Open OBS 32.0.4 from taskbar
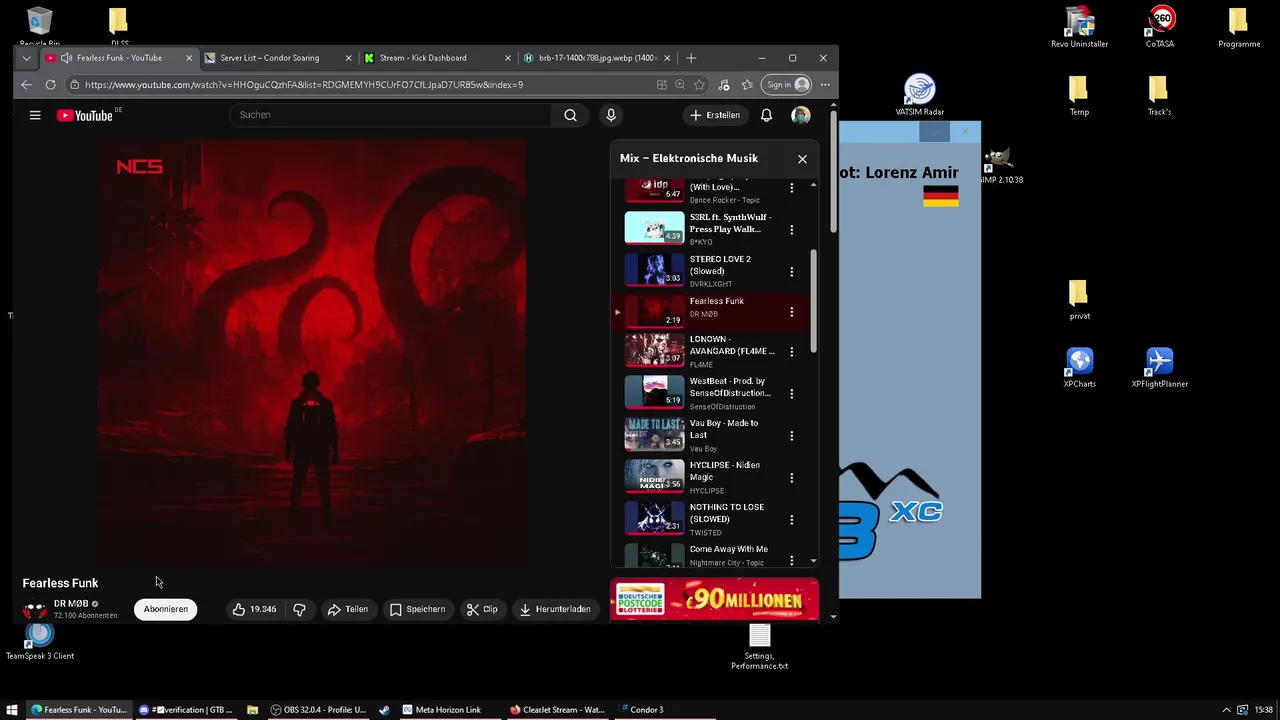The height and width of the screenshot is (720, 1280). 319,710
